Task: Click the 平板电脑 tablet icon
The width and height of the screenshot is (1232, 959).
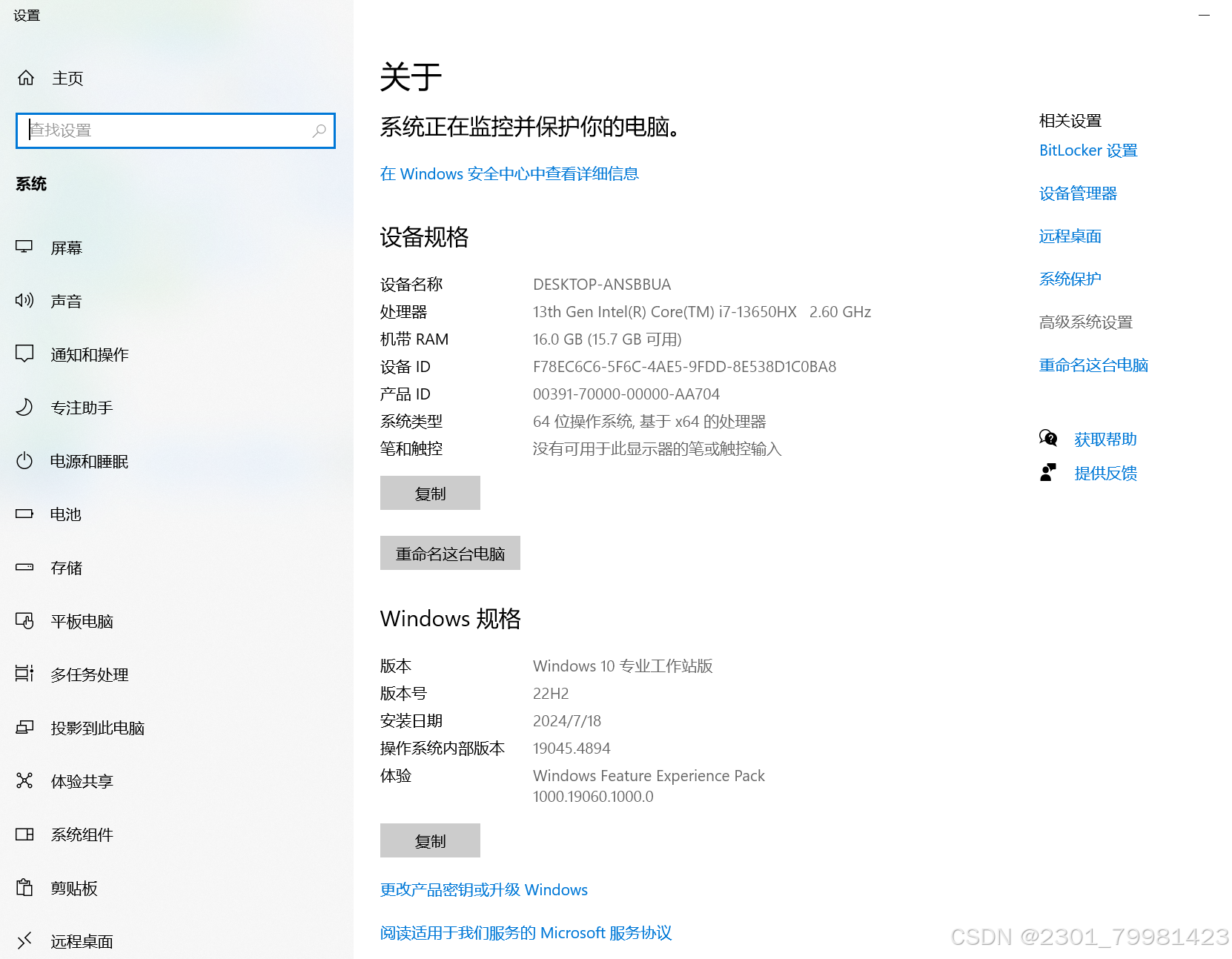Action: [24, 620]
